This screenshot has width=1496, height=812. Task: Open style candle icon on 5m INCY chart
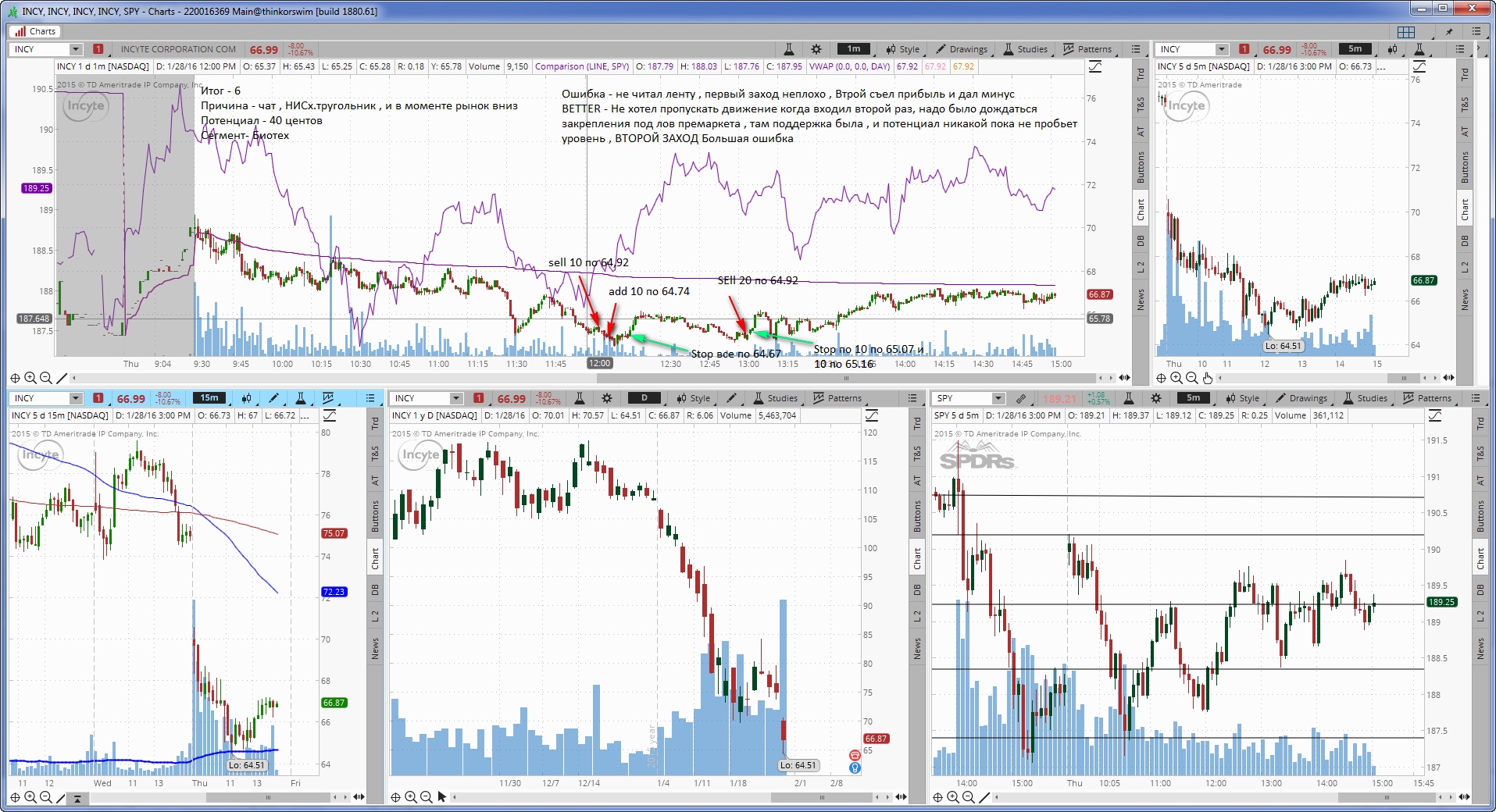click(1393, 49)
